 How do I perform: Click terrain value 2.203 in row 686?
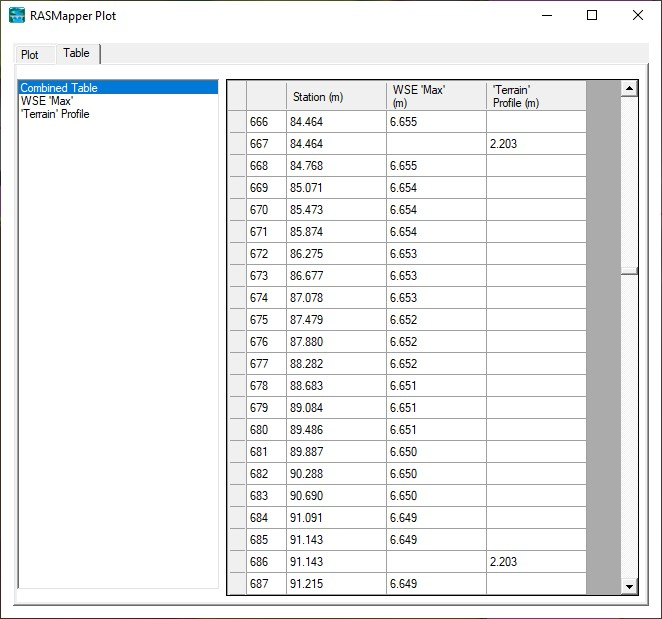536,562
